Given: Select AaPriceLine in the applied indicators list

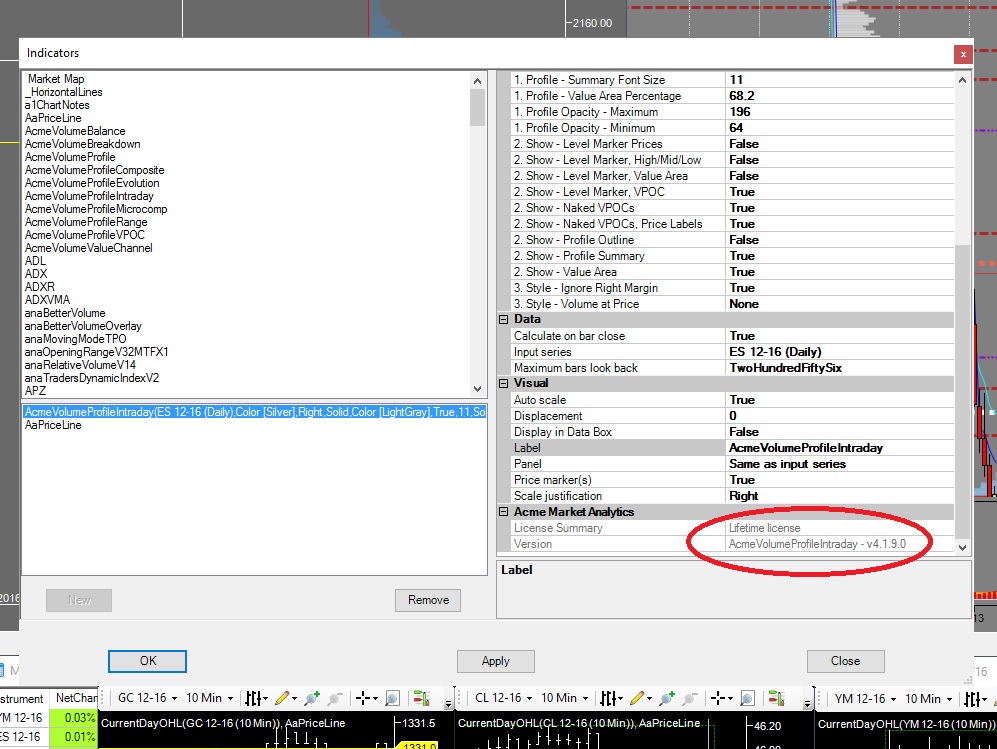Looking at the screenshot, I should (x=53, y=425).
